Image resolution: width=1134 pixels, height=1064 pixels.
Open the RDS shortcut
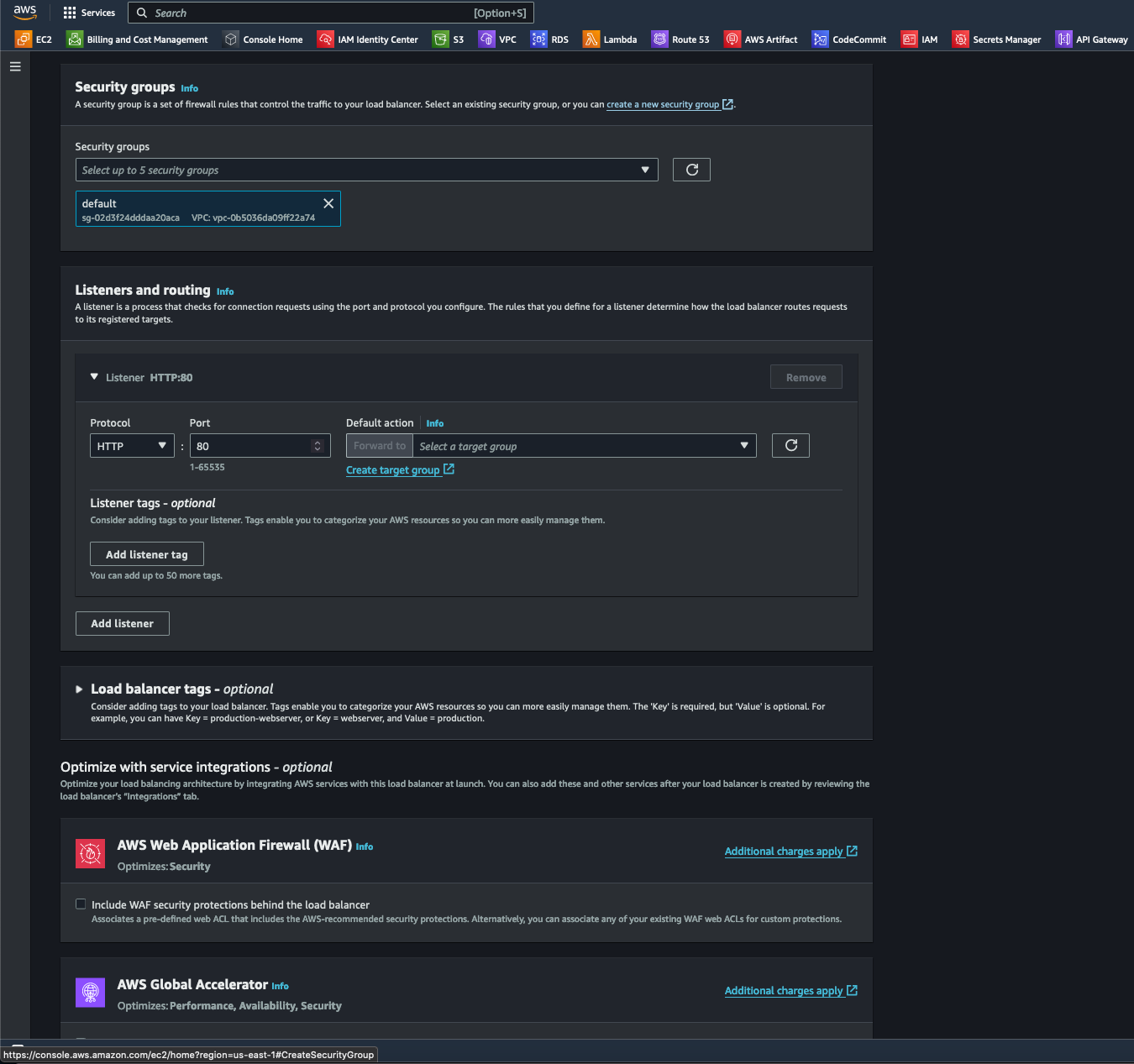coord(549,39)
